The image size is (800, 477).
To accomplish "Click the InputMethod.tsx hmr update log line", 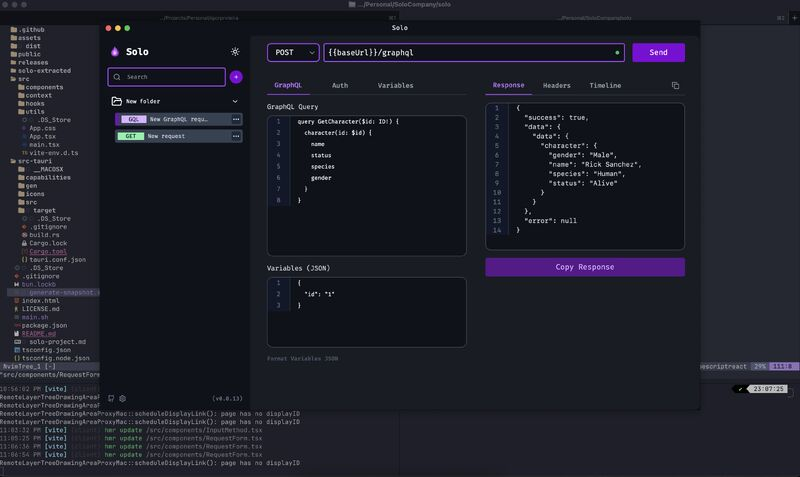I will [x=131, y=430].
